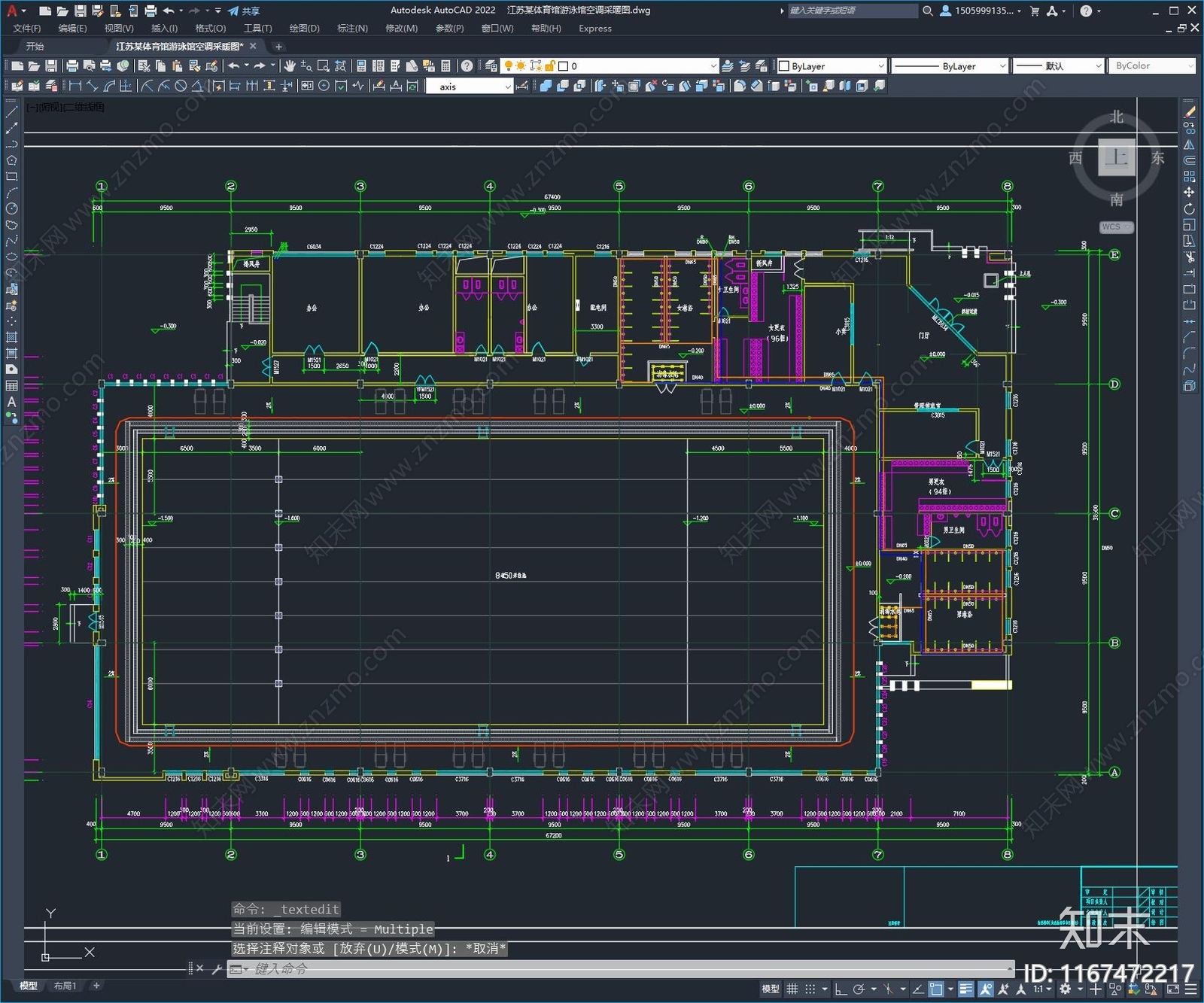Open the ByLayer linetype dropdown
1204x1003 pixels.
[x=950, y=66]
